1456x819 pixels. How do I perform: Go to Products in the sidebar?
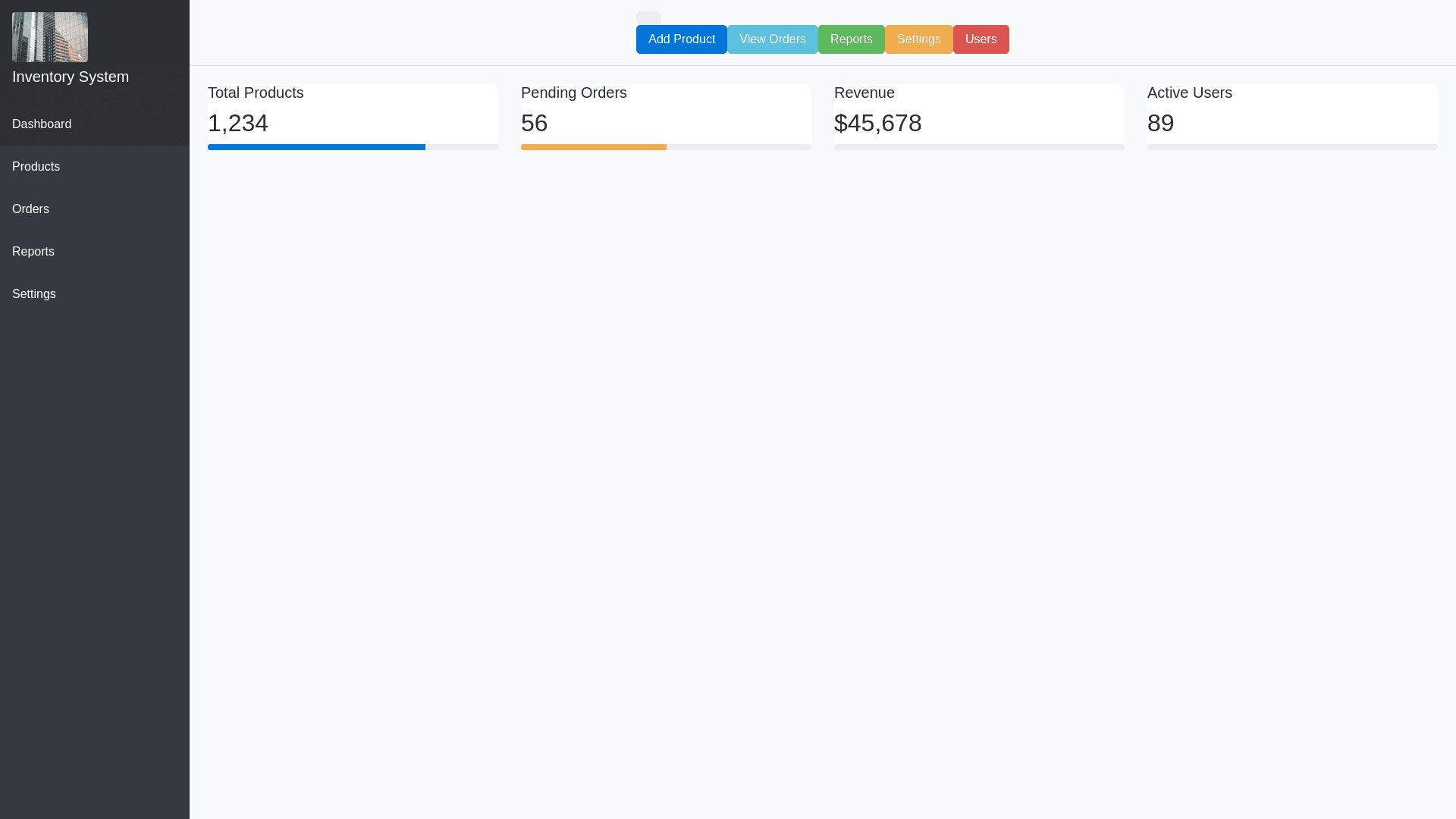[36, 167]
